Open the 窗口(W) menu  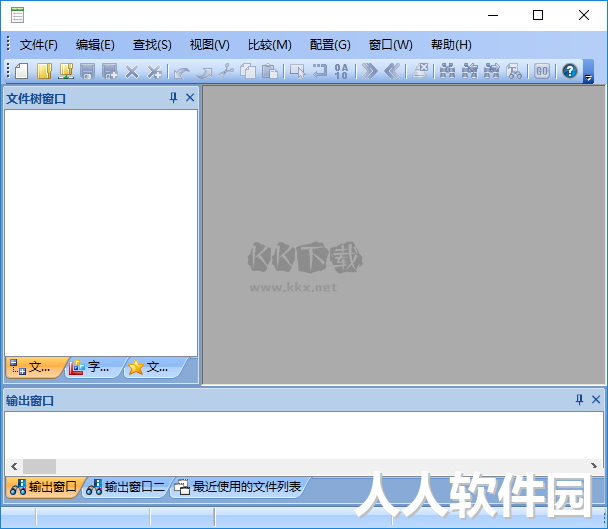click(390, 45)
